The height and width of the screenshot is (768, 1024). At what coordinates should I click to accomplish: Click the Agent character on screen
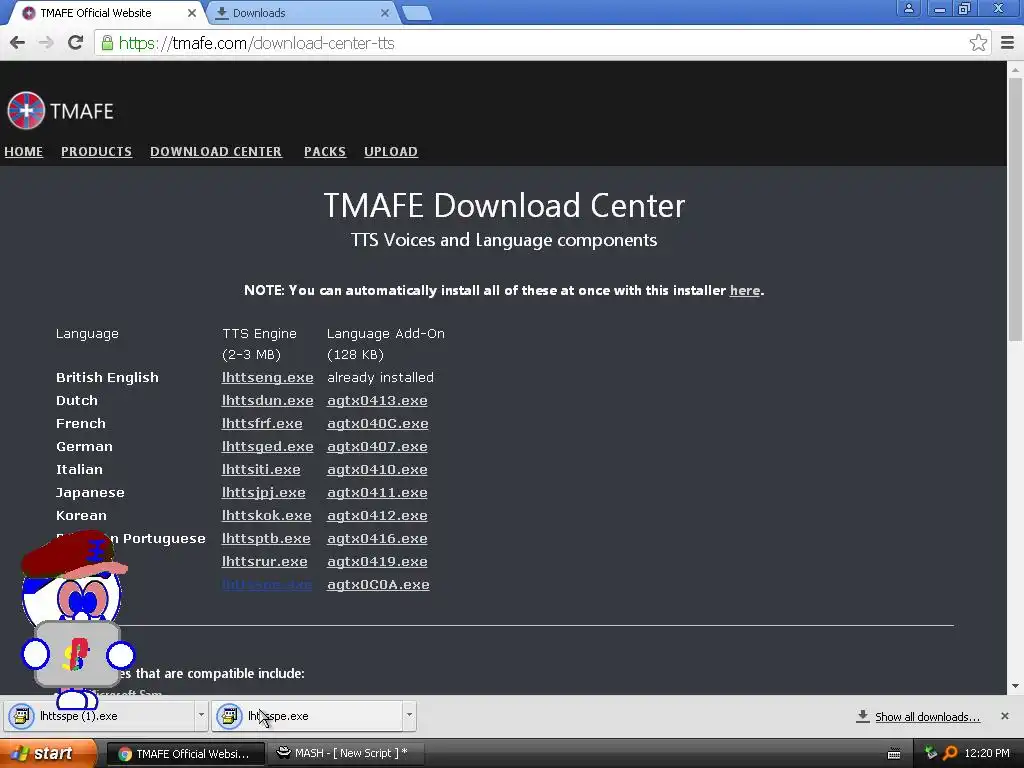[x=76, y=620]
